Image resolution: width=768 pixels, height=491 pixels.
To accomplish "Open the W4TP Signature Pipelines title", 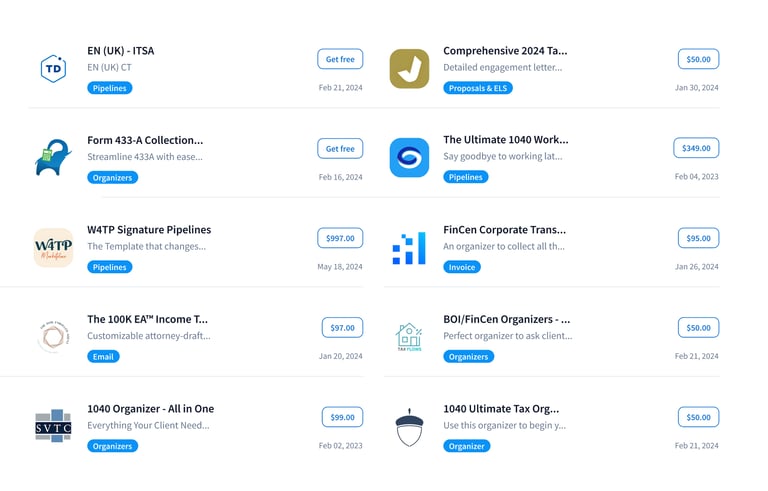I will pyautogui.click(x=149, y=229).
